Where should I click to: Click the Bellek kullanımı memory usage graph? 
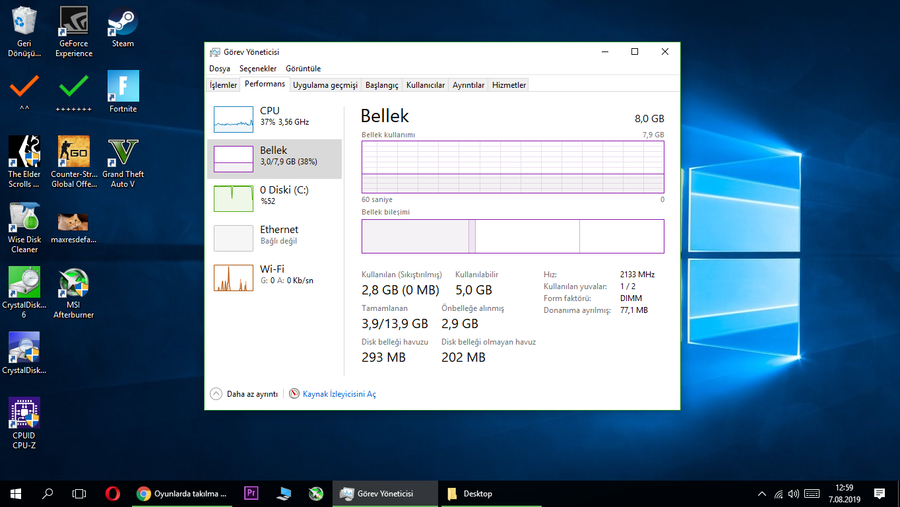coord(512,166)
